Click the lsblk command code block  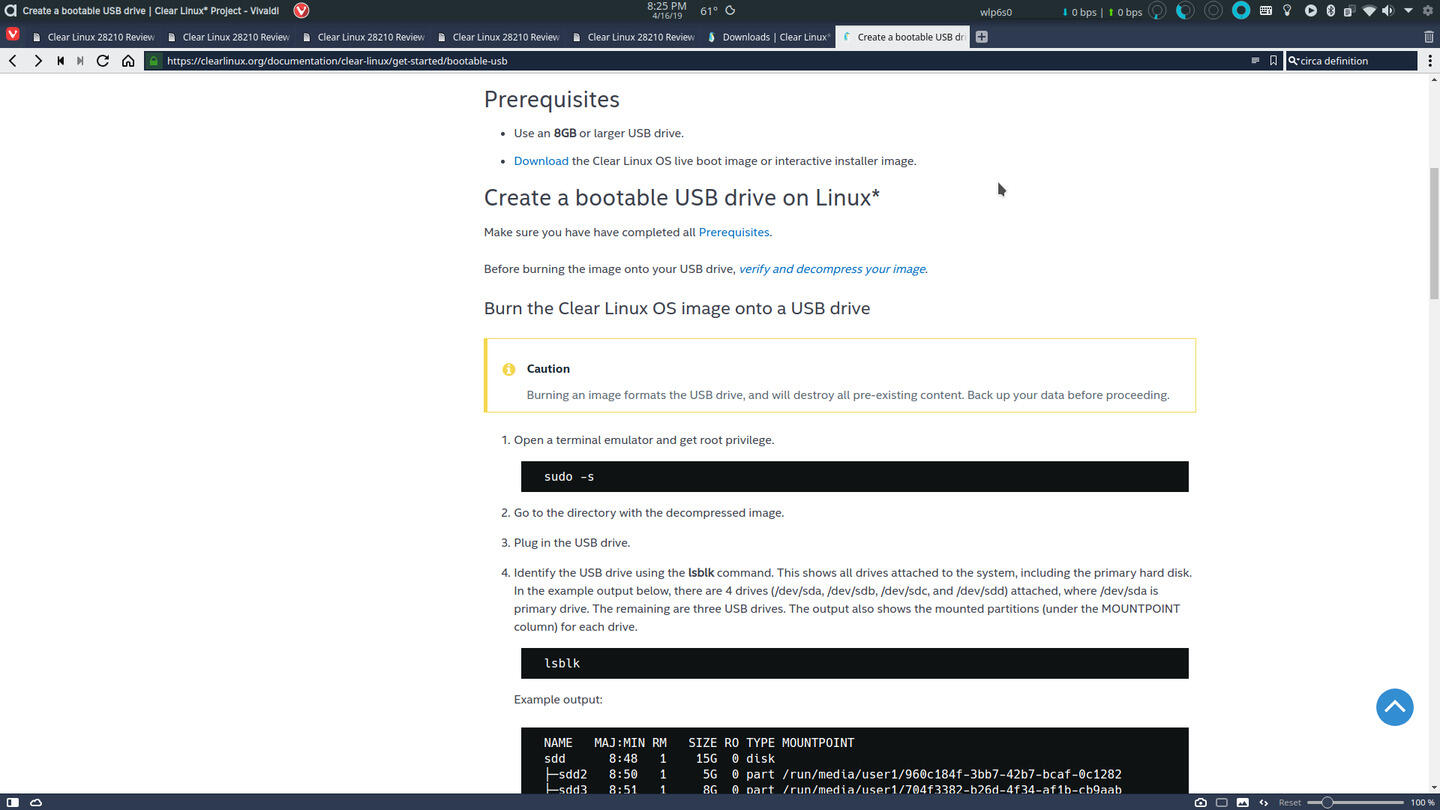854,663
